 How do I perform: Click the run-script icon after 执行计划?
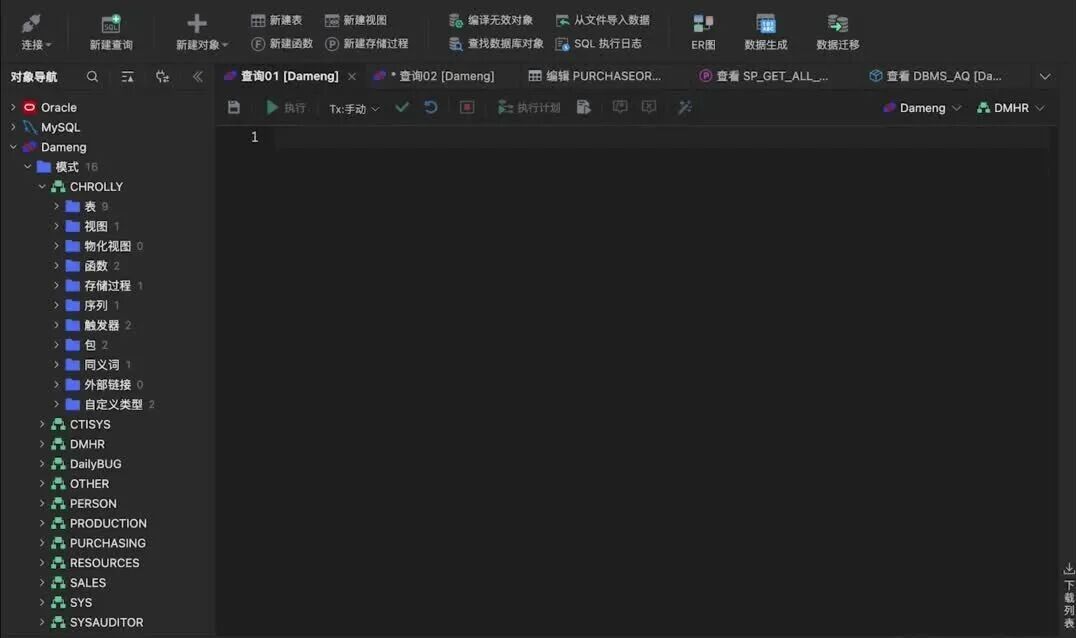[x=583, y=107]
